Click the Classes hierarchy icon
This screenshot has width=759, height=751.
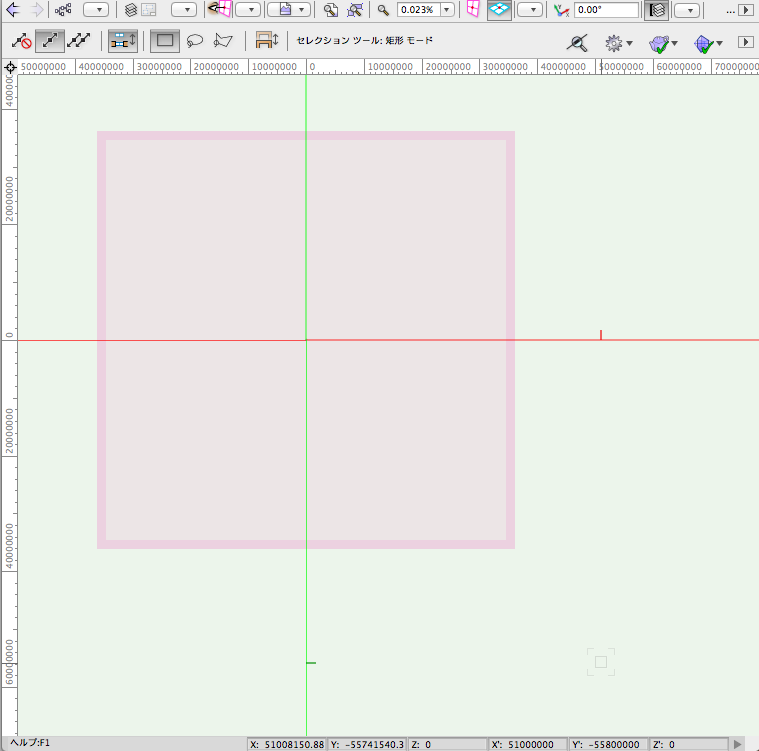pyautogui.click(x=63, y=10)
